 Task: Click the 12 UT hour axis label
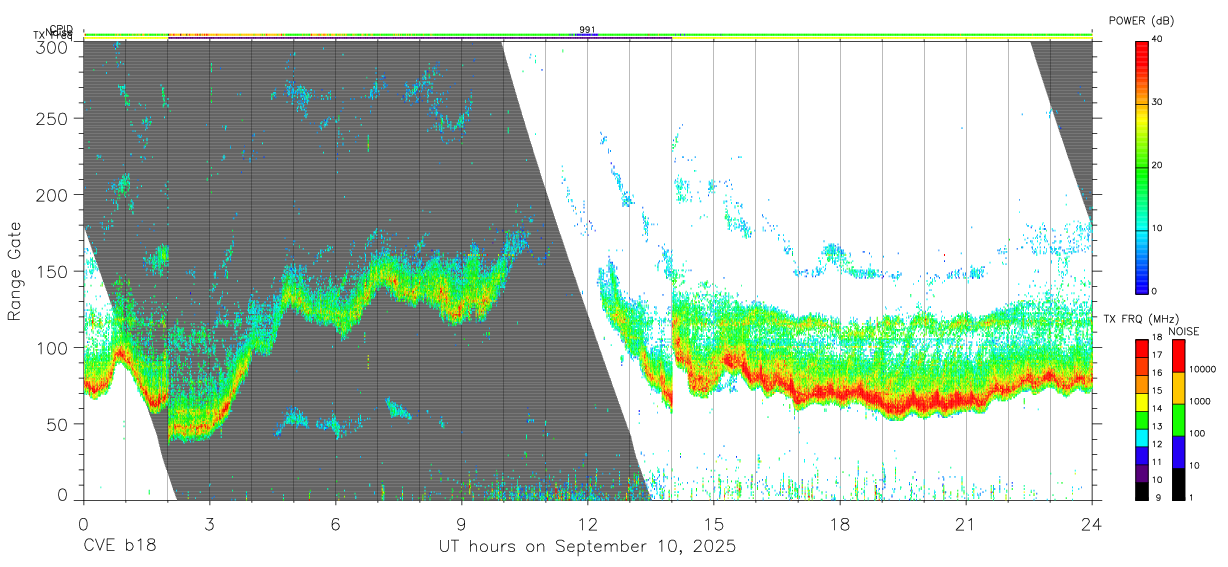coord(587,524)
